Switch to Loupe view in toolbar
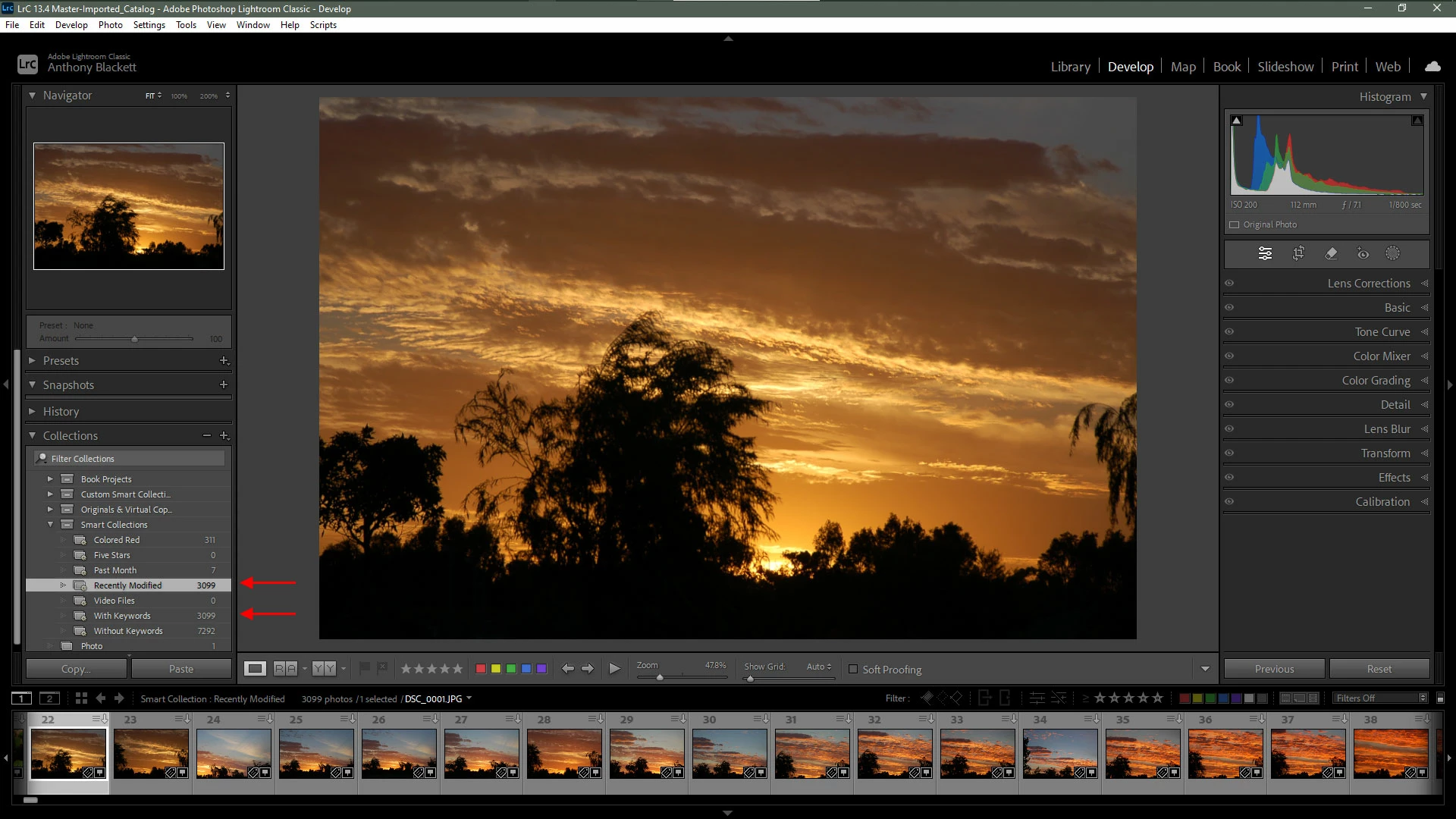 pyautogui.click(x=255, y=669)
